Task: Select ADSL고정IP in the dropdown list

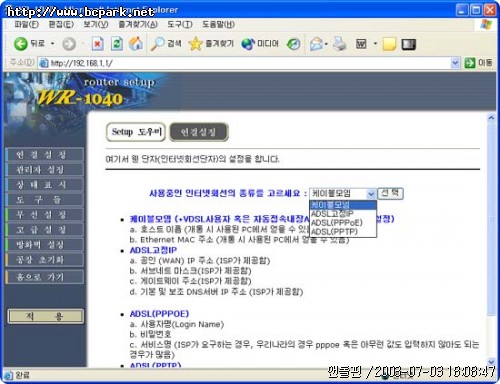Action: (343, 214)
